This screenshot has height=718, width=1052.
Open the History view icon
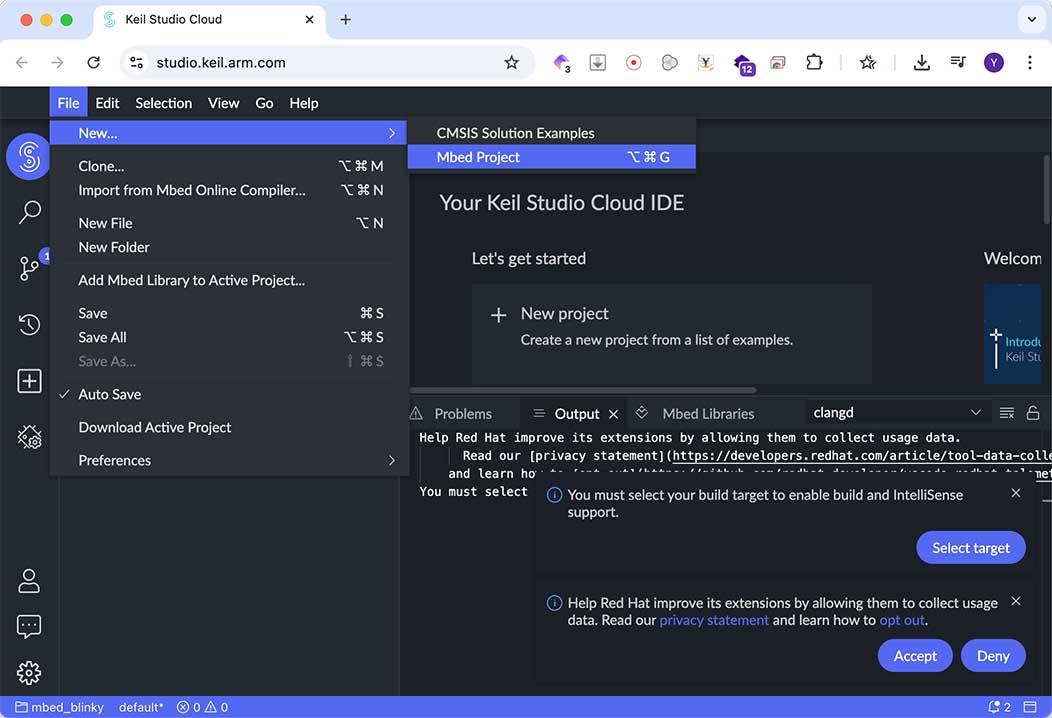29,325
